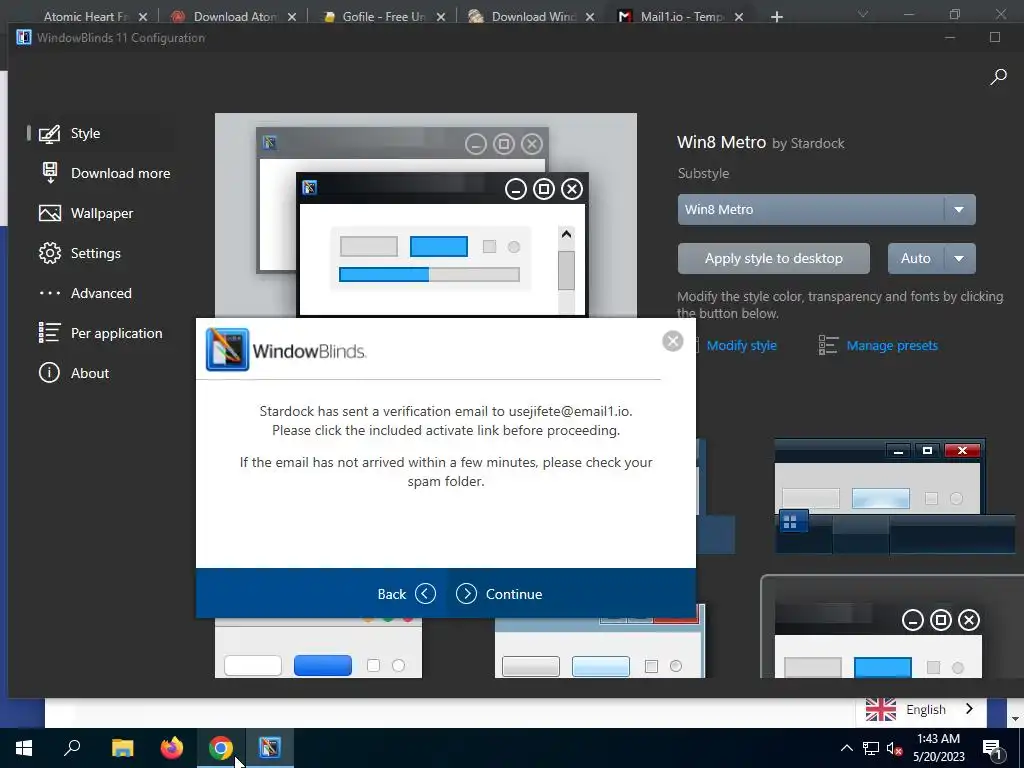
Task: Click the WindowBlinds title bar icon
Action: pos(24,37)
